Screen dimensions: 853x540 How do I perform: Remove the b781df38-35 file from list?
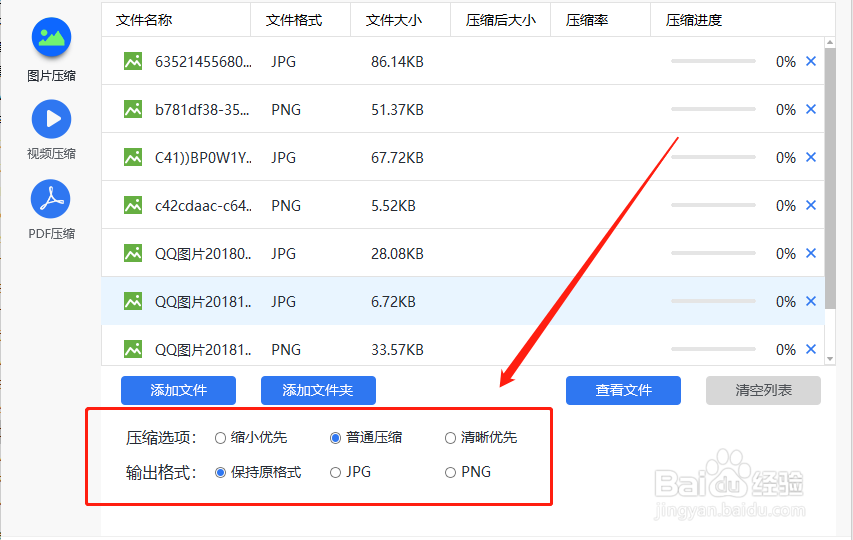pyautogui.click(x=811, y=109)
